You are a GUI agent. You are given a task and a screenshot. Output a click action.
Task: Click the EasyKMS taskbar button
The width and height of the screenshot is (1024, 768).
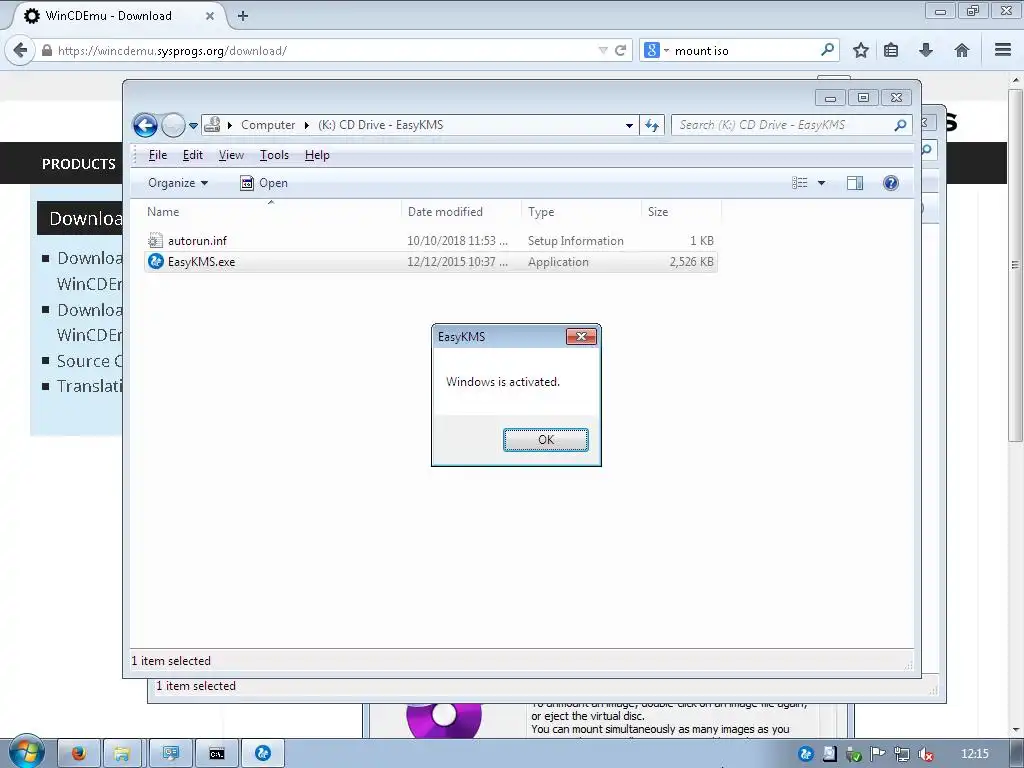(263, 754)
